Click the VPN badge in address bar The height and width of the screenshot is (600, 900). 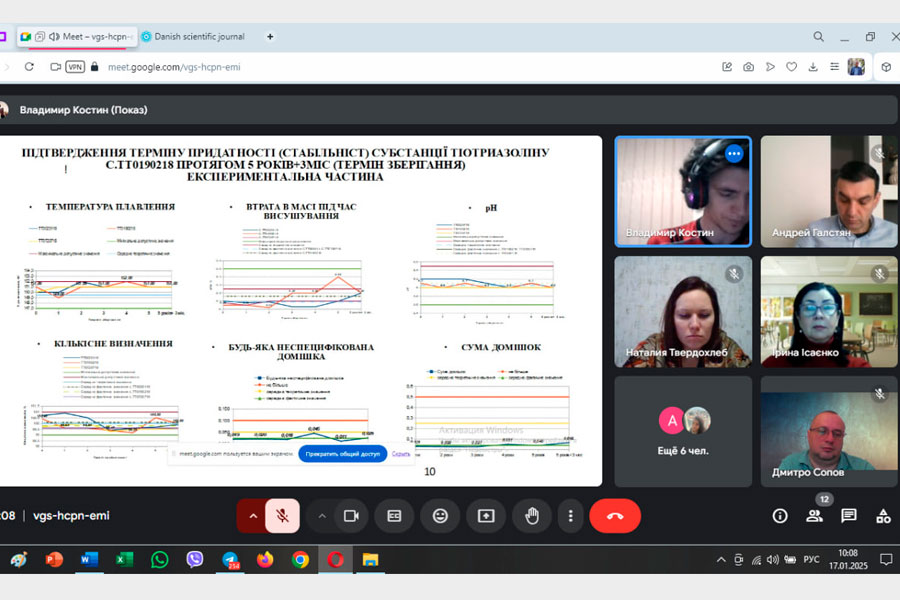[75, 67]
